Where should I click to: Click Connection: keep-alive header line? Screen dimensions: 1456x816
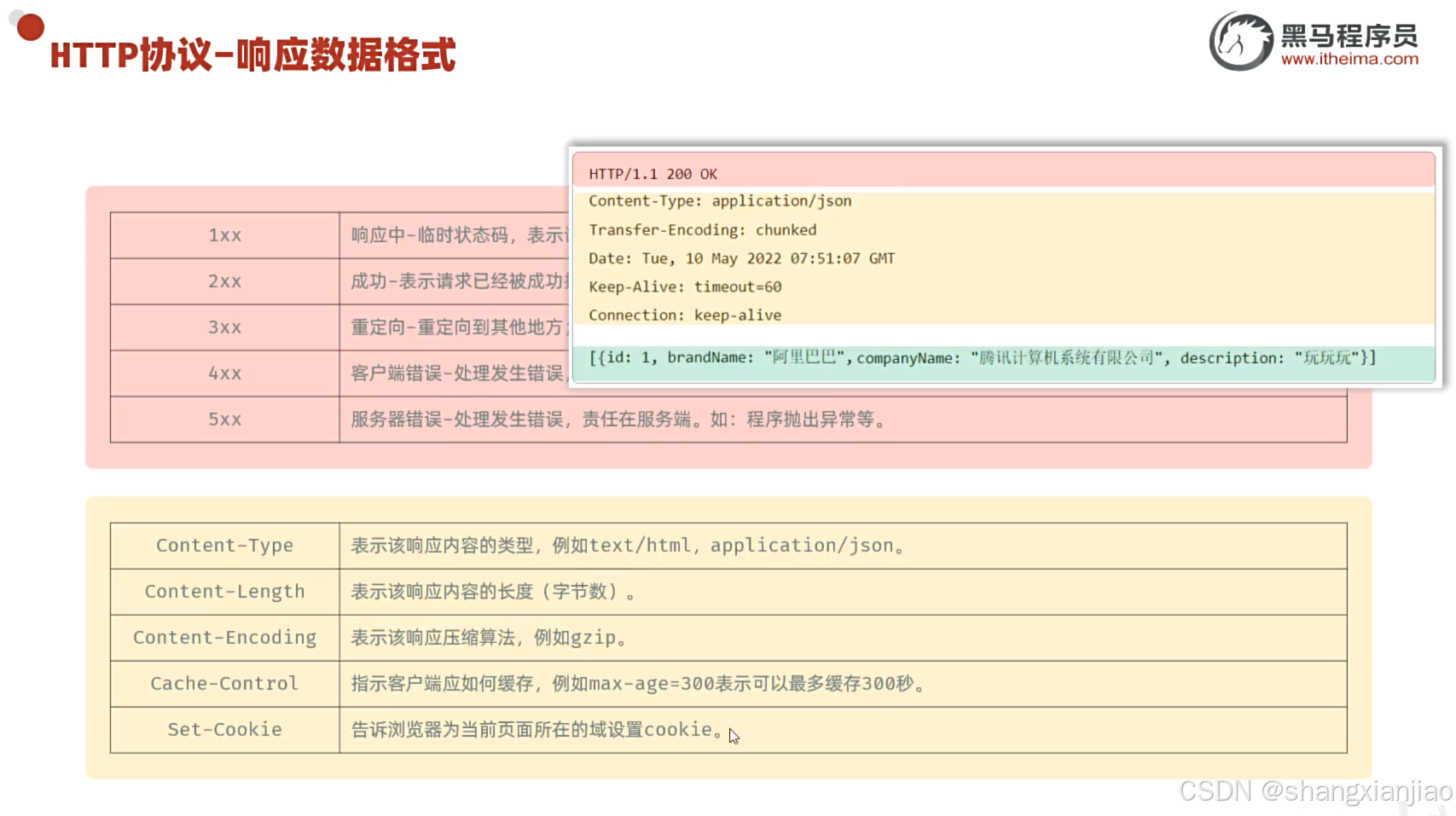coord(685,315)
